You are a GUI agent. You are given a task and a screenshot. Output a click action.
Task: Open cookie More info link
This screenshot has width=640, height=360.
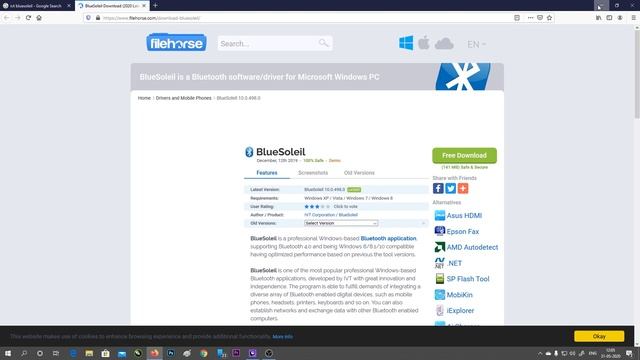(x=282, y=337)
